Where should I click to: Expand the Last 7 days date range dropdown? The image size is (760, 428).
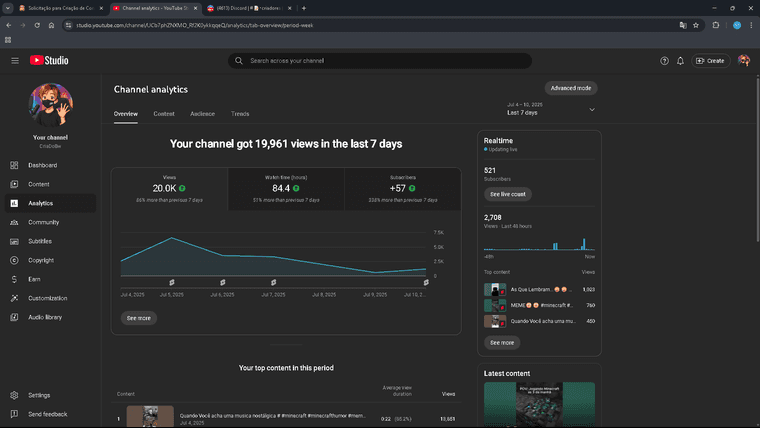coord(551,109)
